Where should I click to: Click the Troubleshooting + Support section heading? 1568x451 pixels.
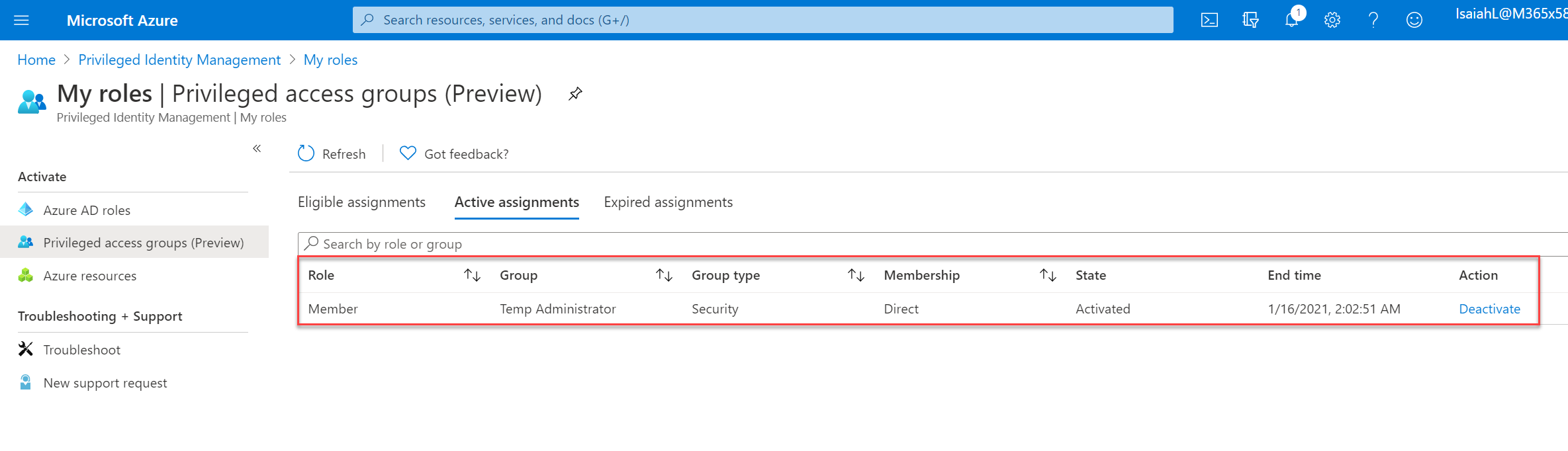pyautogui.click(x=100, y=316)
